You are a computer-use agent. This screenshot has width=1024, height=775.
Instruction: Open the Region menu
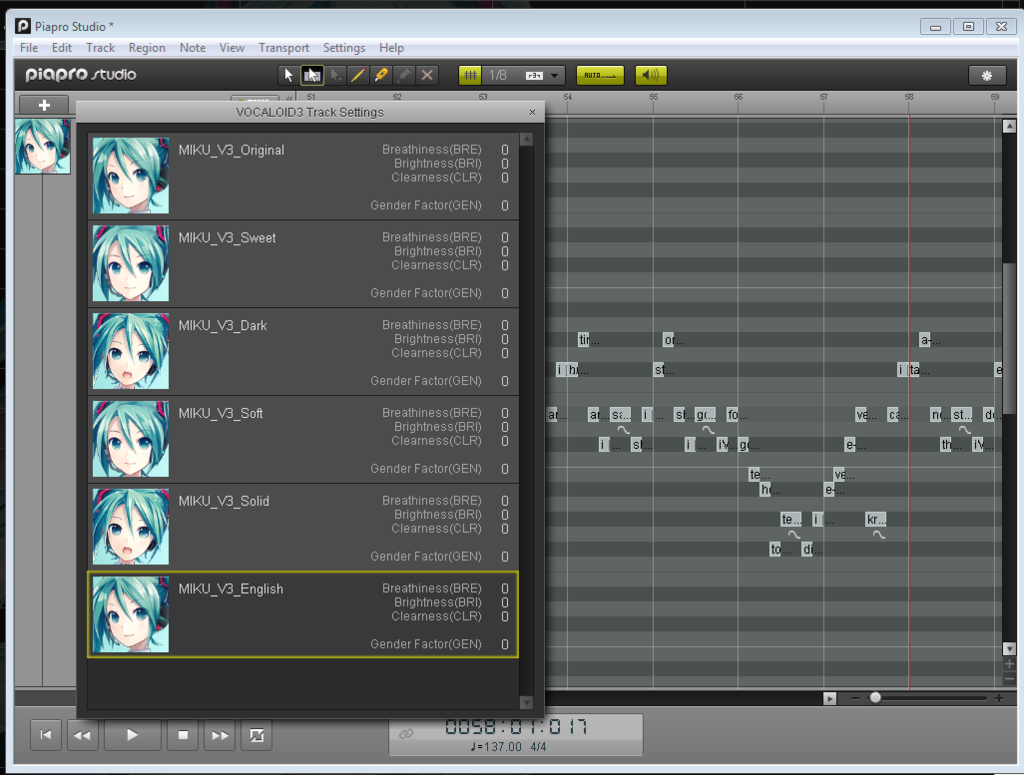147,48
